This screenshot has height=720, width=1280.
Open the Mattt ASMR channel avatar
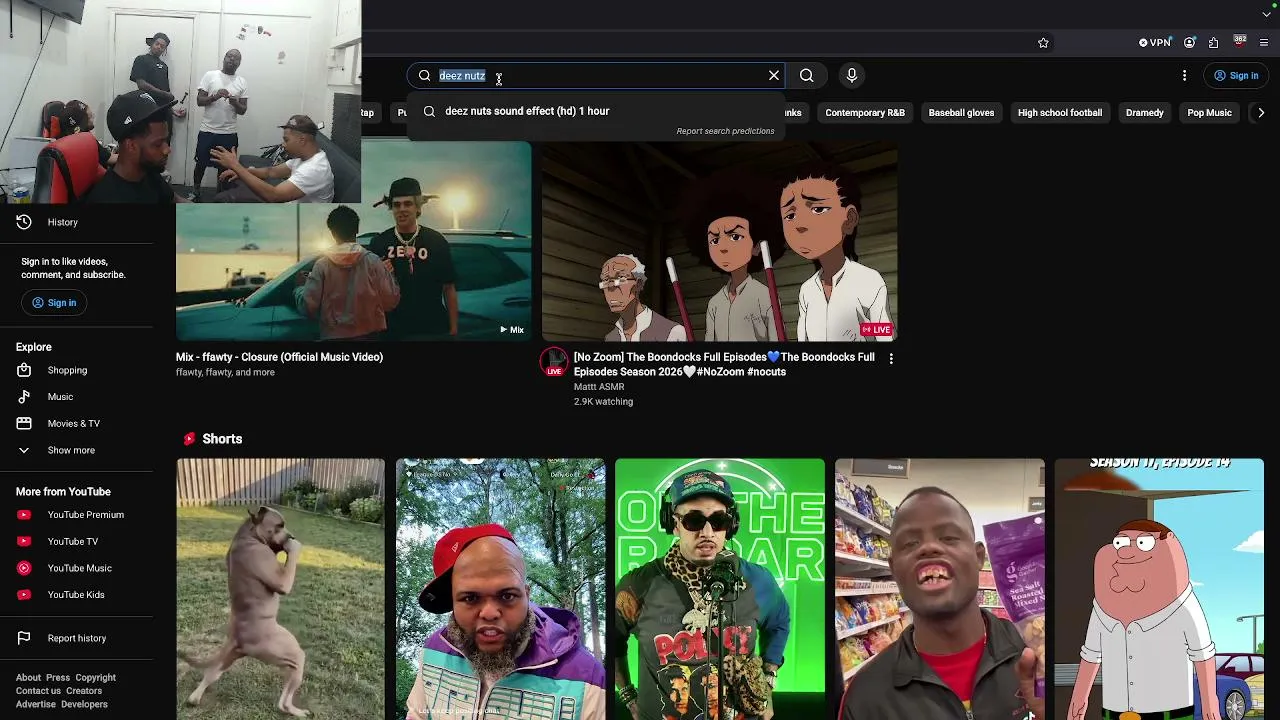pyautogui.click(x=554, y=362)
